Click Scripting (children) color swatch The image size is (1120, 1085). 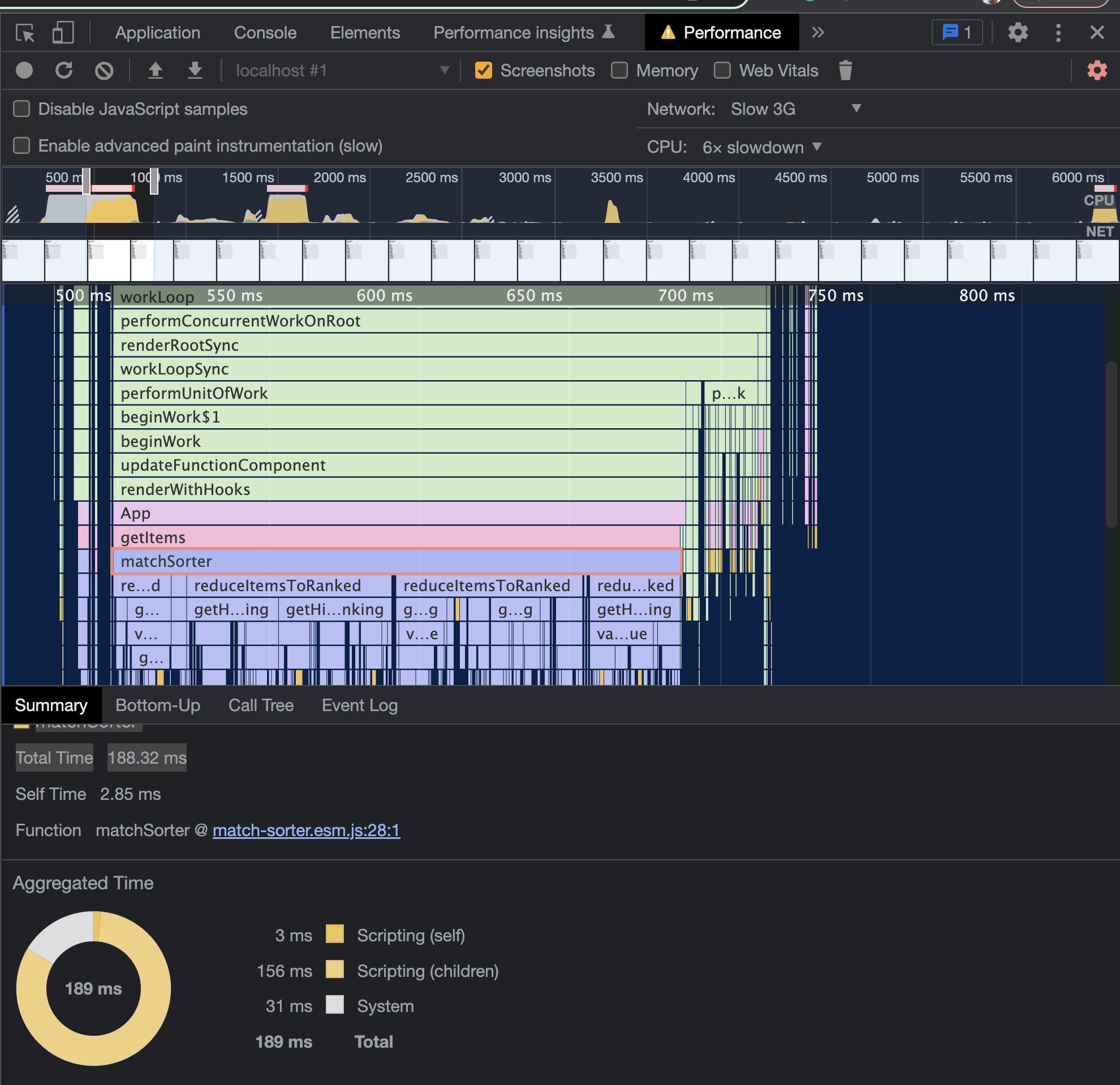tap(335, 970)
